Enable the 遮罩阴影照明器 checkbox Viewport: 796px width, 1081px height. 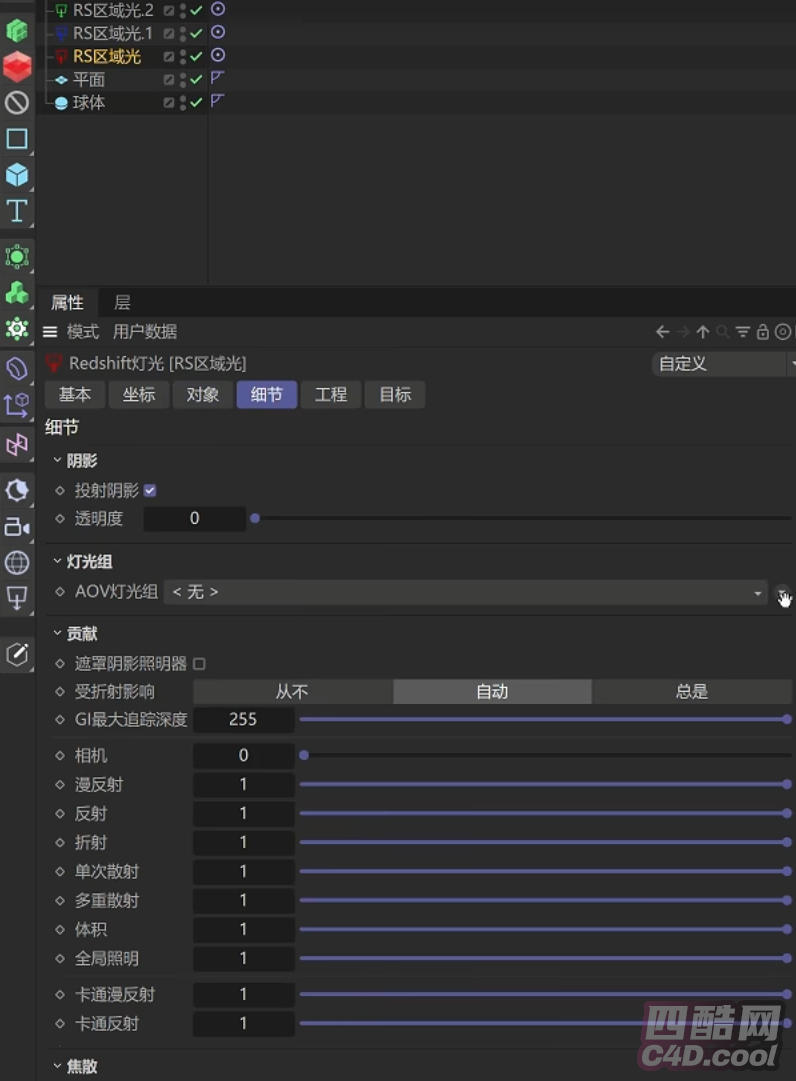199,664
